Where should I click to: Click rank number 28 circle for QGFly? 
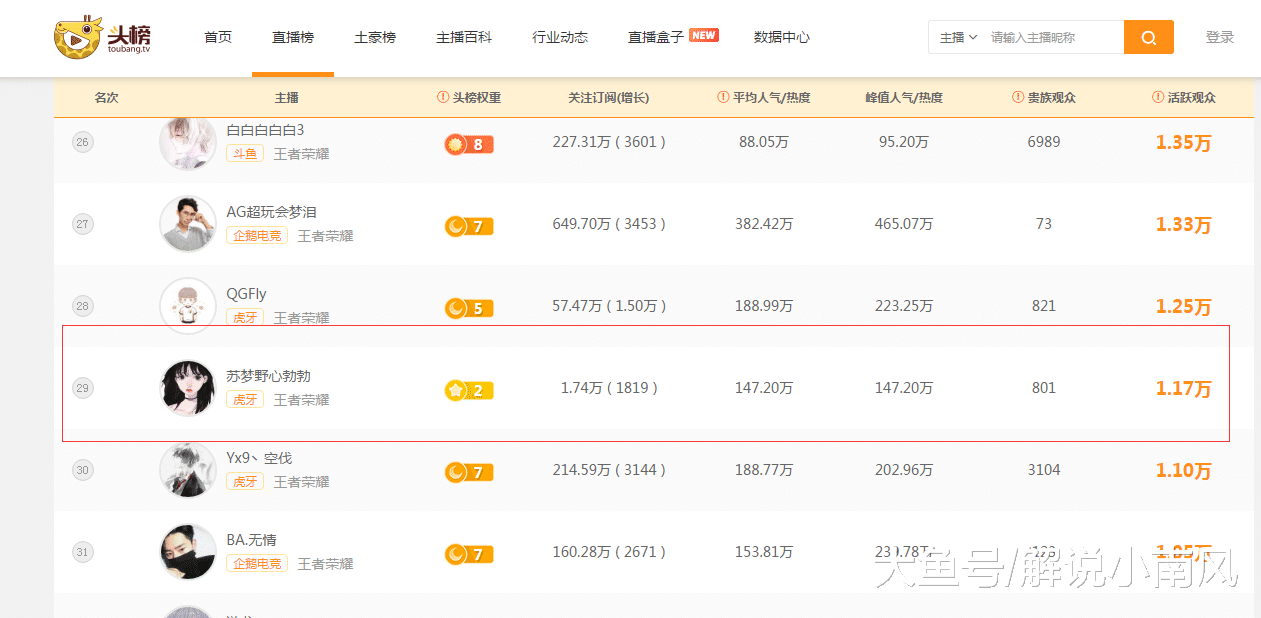coord(82,305)
